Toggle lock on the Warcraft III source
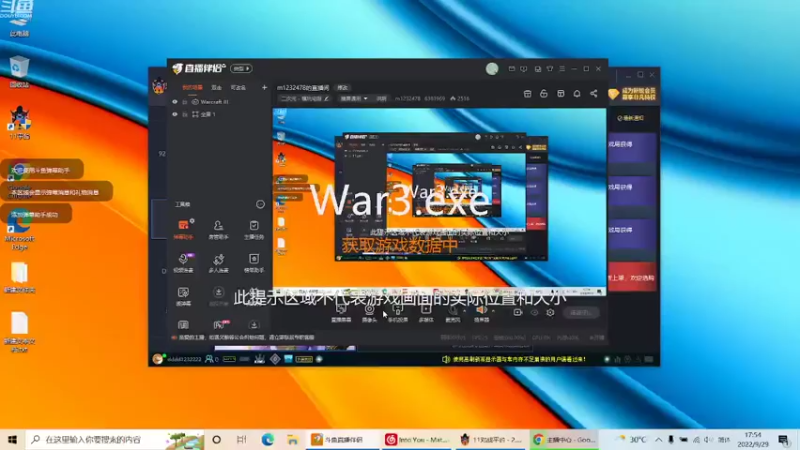Viewport: 800px width, 450px height. coord(185,102)
